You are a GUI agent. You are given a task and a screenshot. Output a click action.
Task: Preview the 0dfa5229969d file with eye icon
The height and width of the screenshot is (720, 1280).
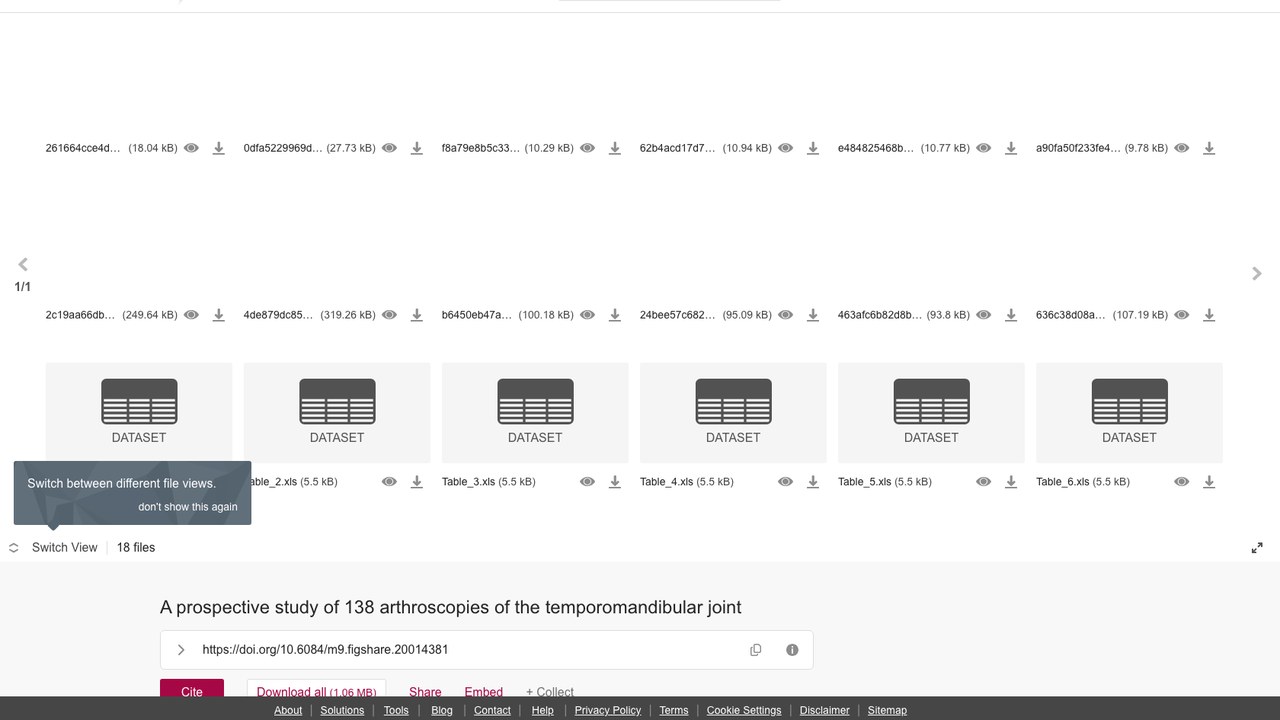tap(390, 148)
